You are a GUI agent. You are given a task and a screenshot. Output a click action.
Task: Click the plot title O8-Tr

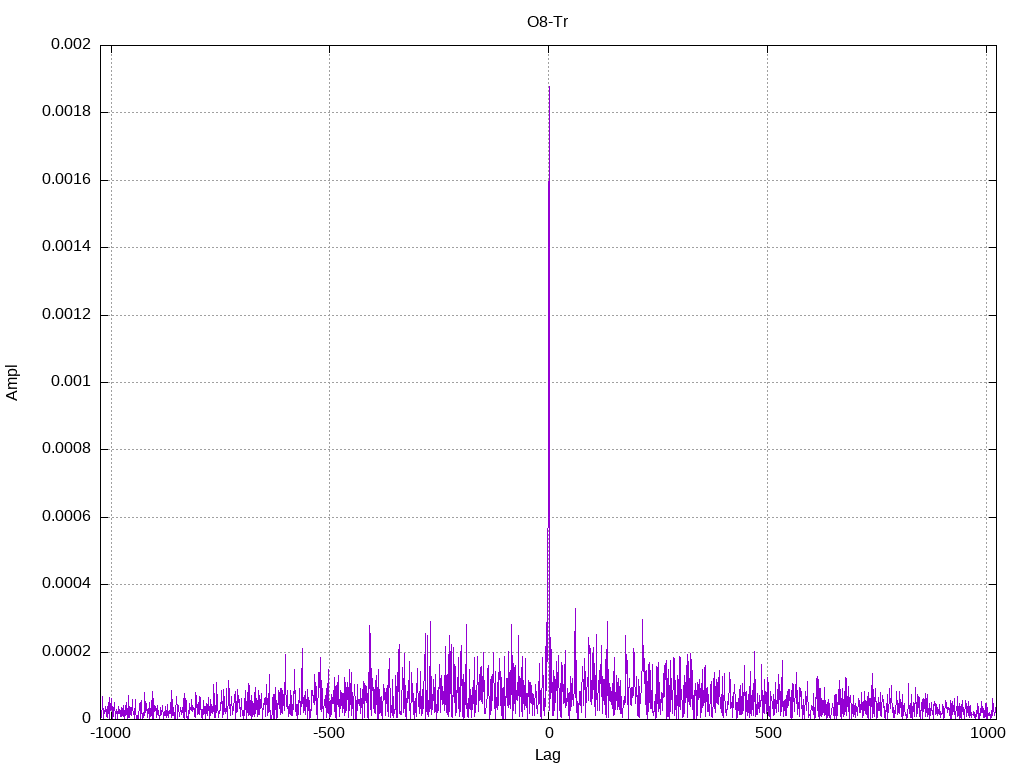coord(548,21)
